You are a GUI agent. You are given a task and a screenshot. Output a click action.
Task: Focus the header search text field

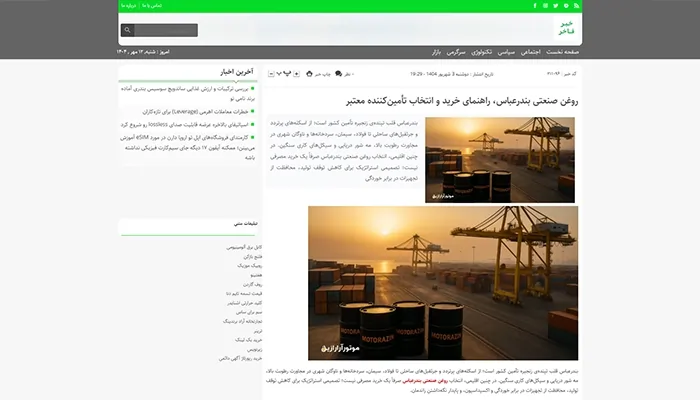point(166,30)
